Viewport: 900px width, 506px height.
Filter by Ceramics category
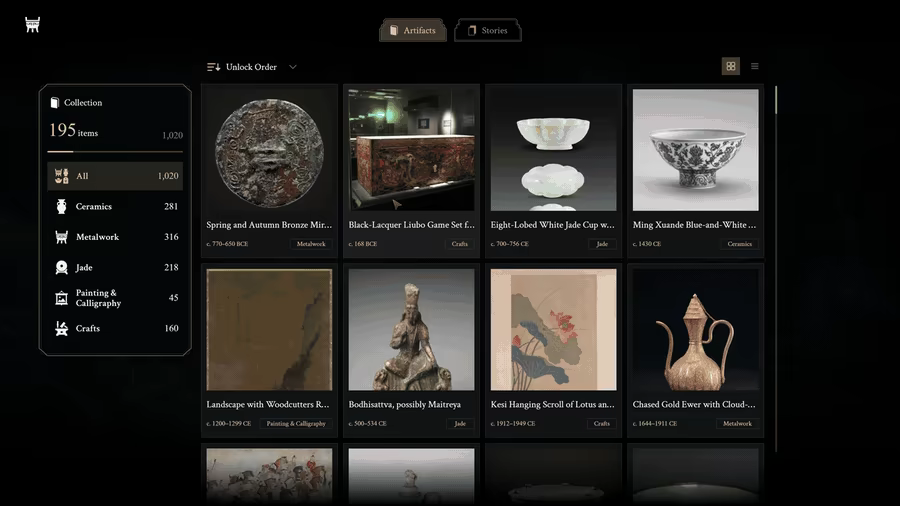(x=115, y=207)
